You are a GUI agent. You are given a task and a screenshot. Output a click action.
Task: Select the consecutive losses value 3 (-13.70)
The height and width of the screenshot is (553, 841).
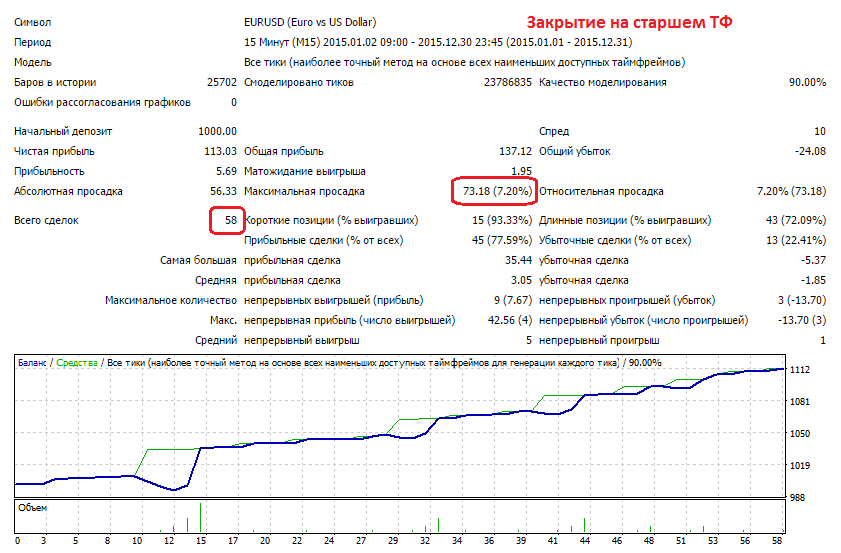pos(802,300)
